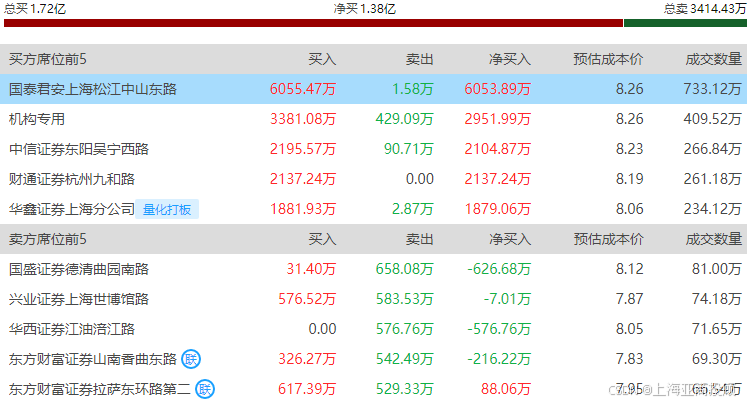Image resolution: width=747 pixels, height=403 pixels.
Task: Click the 量化打板 tag
Action: tap(167, 209)
